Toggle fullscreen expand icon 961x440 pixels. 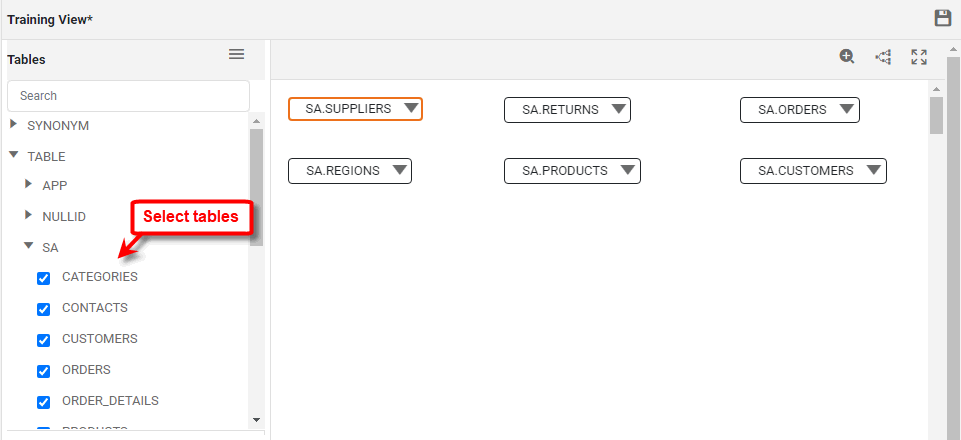pyautogui.click(x=919, y=57)
